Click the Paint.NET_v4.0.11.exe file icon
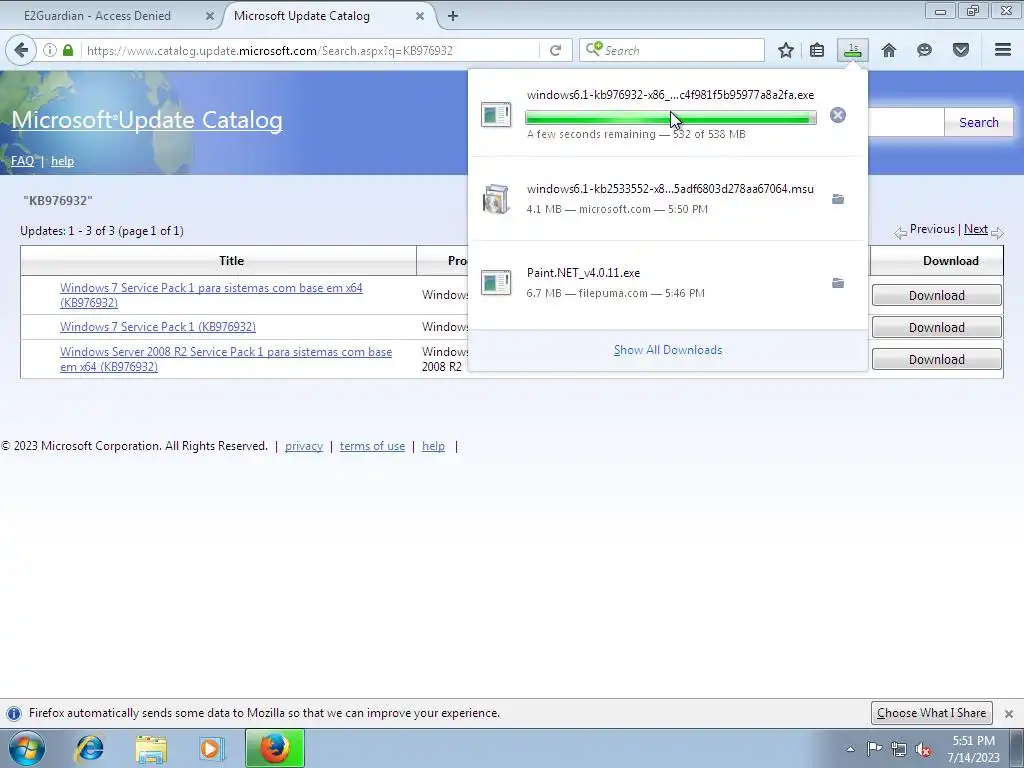The height and width of the screenshot is (768, 1024). pos(496,283)
